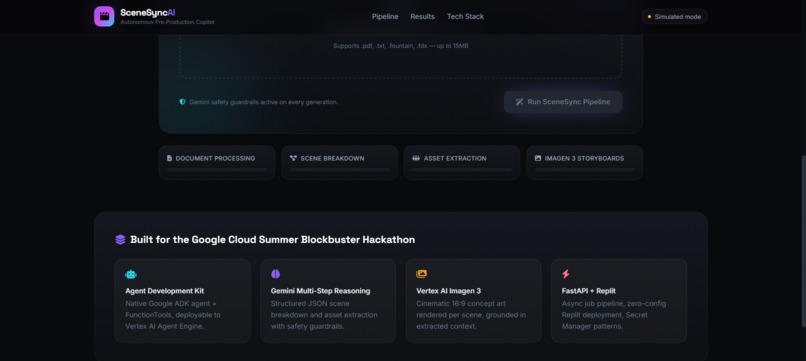Click the Cinematic 16:9 concept art description
This screenshot has height=361, width=806.
click(x=471, y=315)
